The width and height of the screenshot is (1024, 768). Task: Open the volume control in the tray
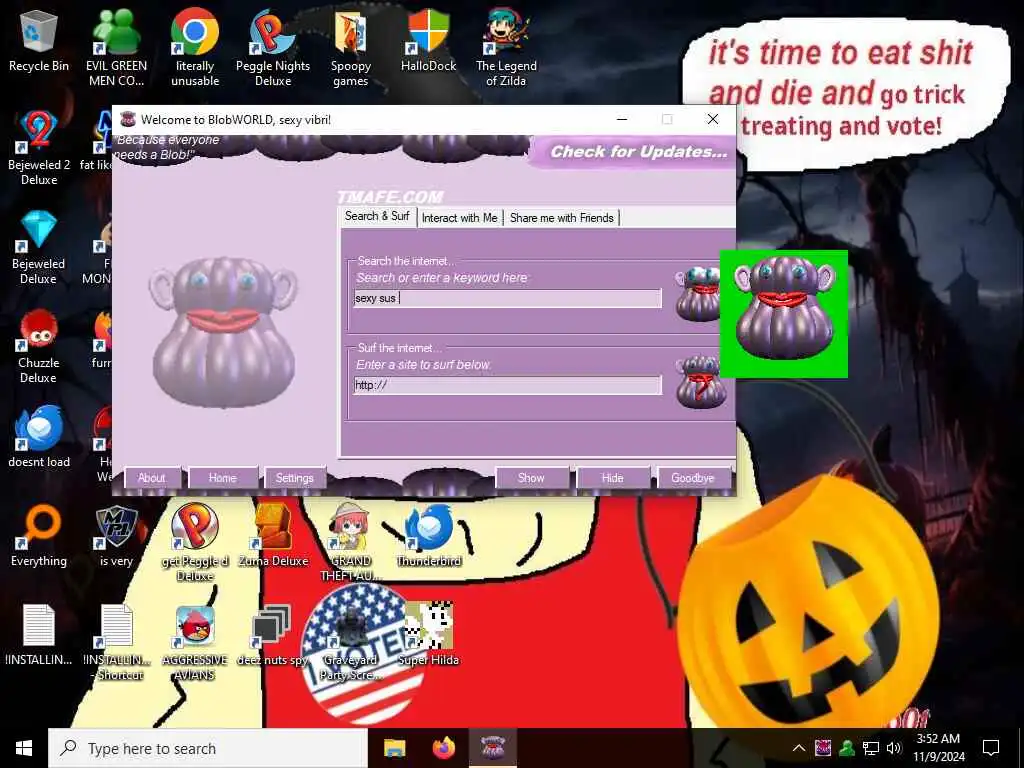[x=894, y=748]
